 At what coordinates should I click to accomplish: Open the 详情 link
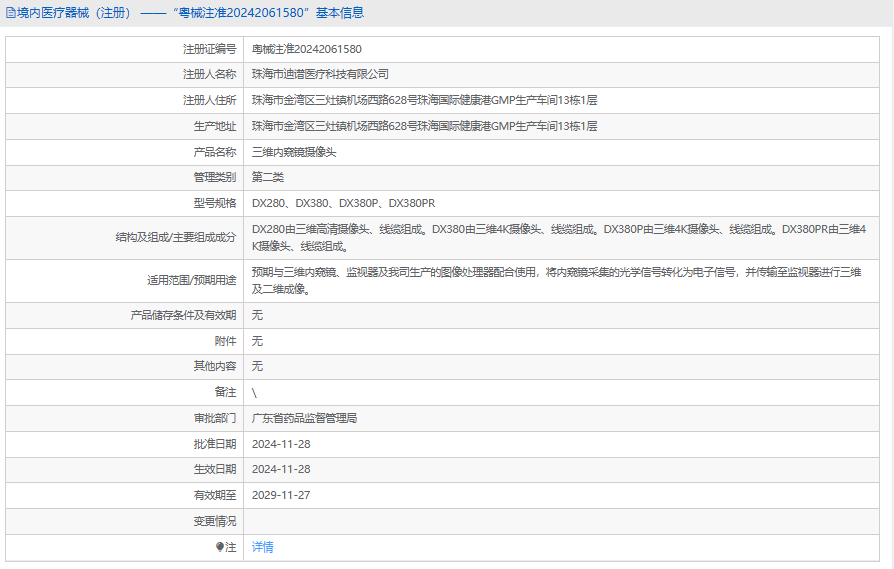click(263, 547)
